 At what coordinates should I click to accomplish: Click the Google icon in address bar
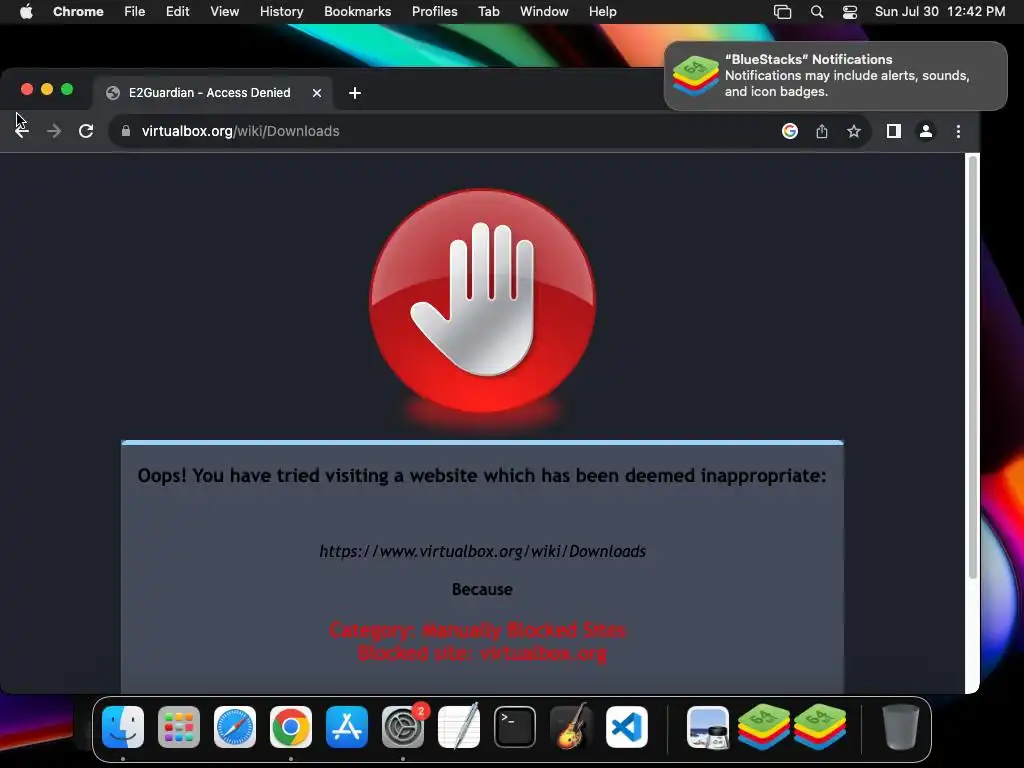[x=790, y=131]
